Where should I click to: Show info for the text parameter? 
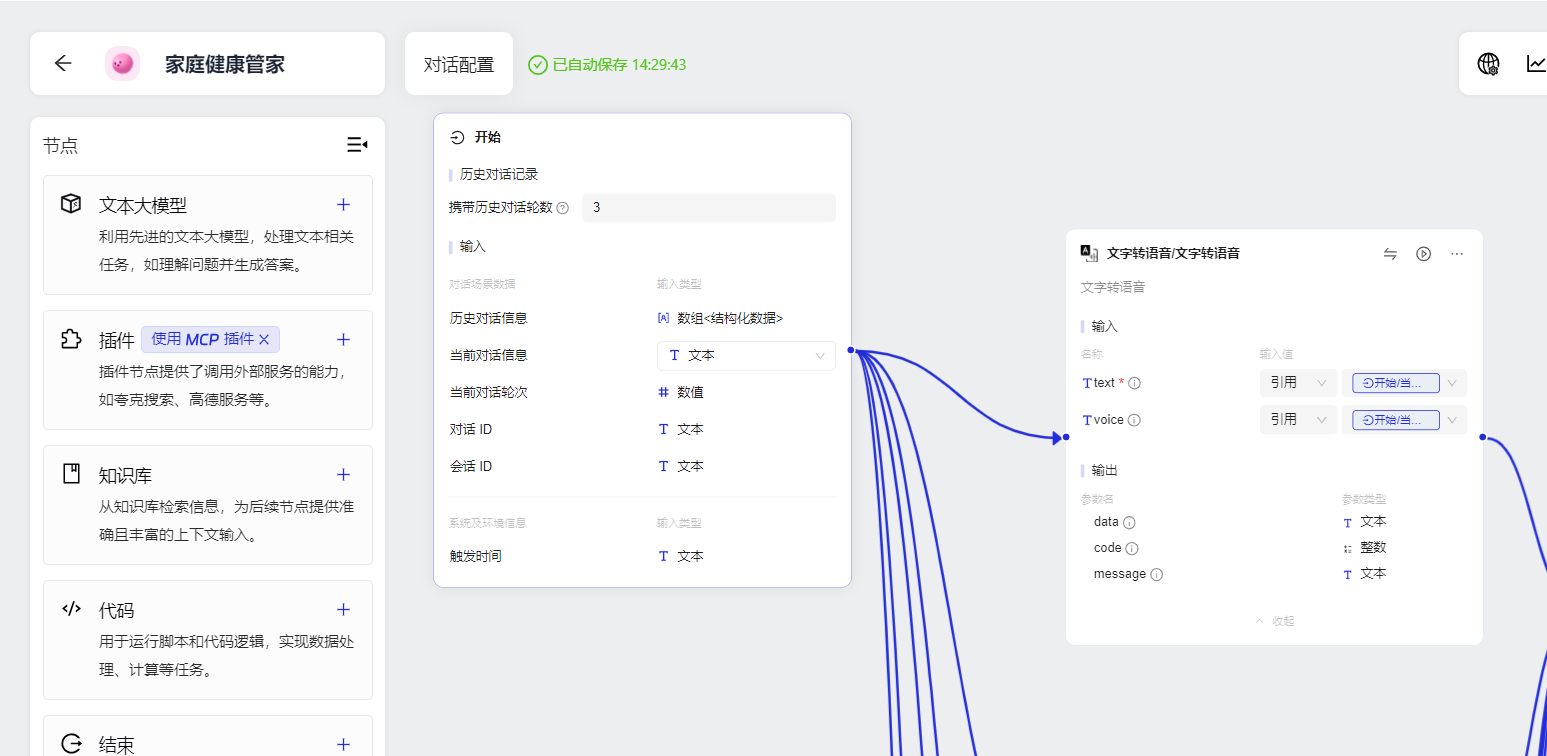point(1135,383)
